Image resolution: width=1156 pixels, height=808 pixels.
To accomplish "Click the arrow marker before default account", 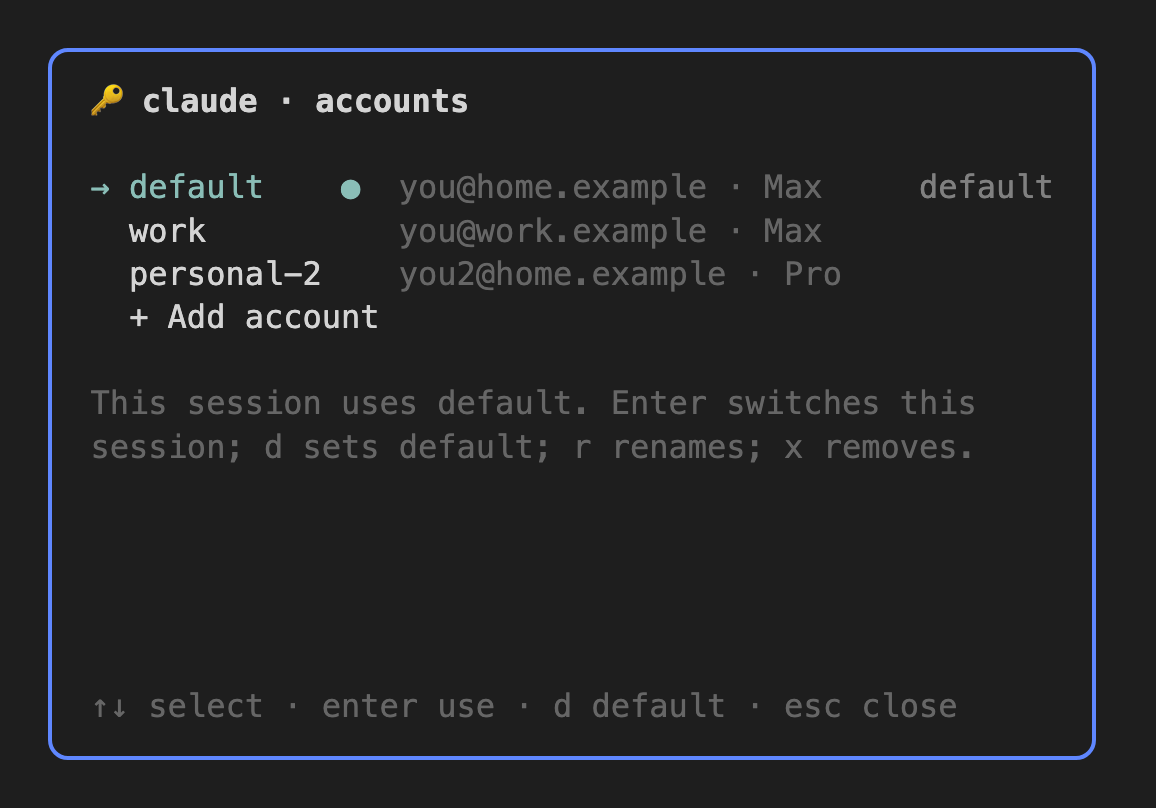I will pyautogui.click(x=100, y=189).
